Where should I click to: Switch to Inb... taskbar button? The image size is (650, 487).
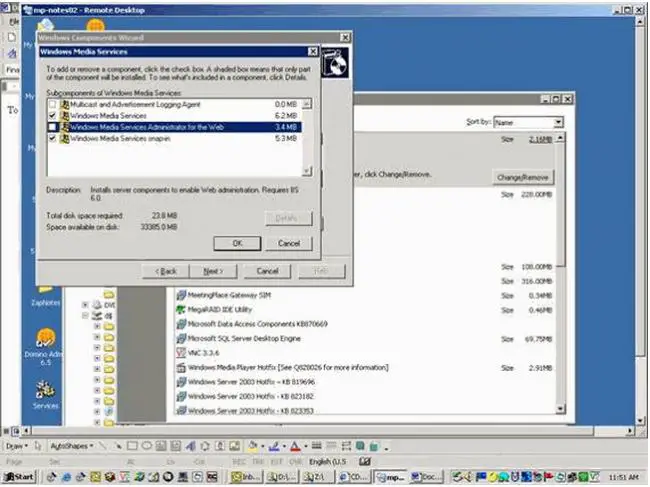tap(247, 477)
